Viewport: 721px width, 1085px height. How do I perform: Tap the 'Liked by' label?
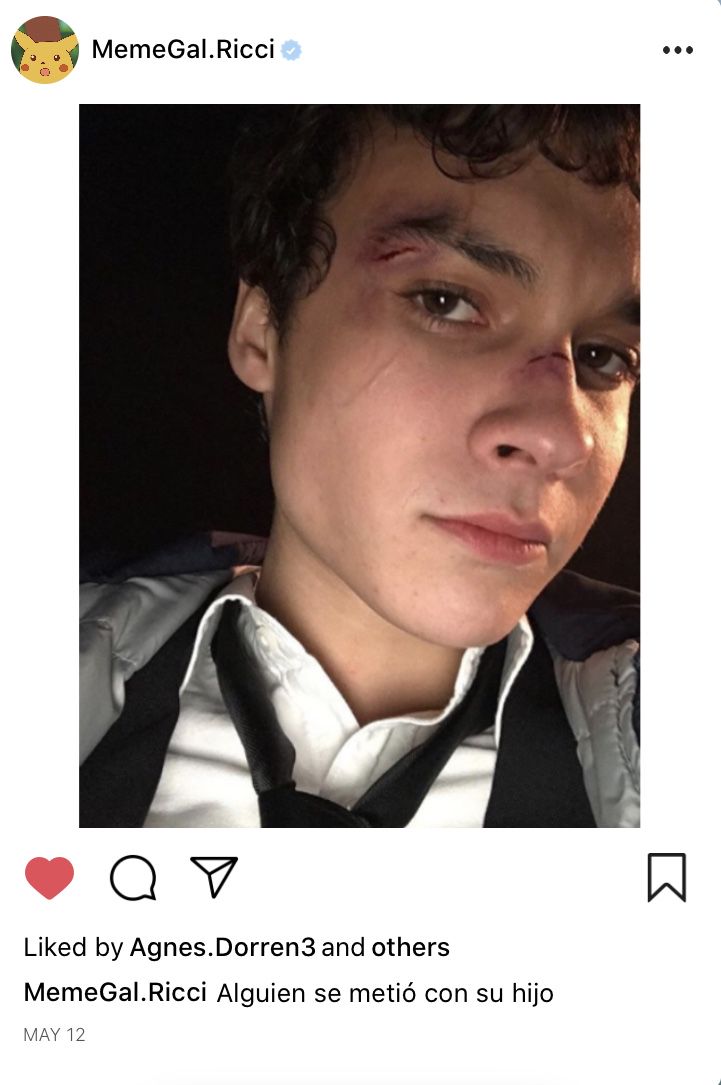[73, 947]
